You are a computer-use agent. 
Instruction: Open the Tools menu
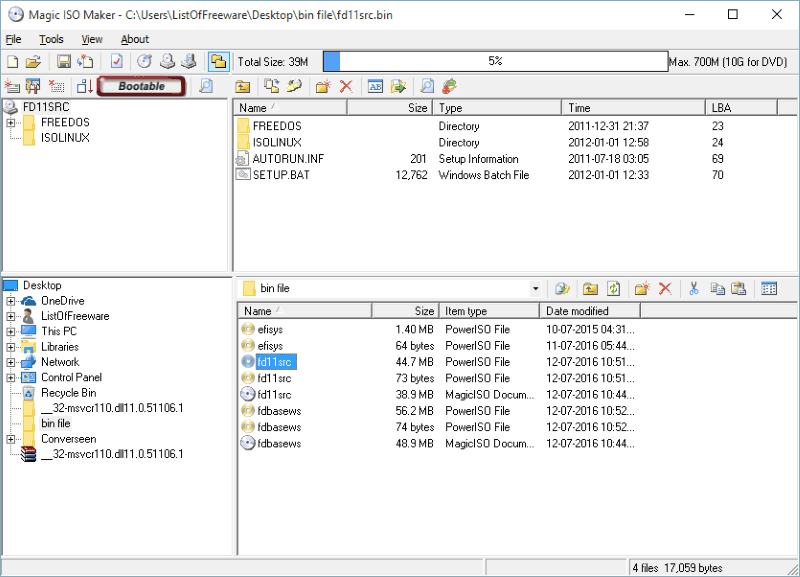click(51, 39)
